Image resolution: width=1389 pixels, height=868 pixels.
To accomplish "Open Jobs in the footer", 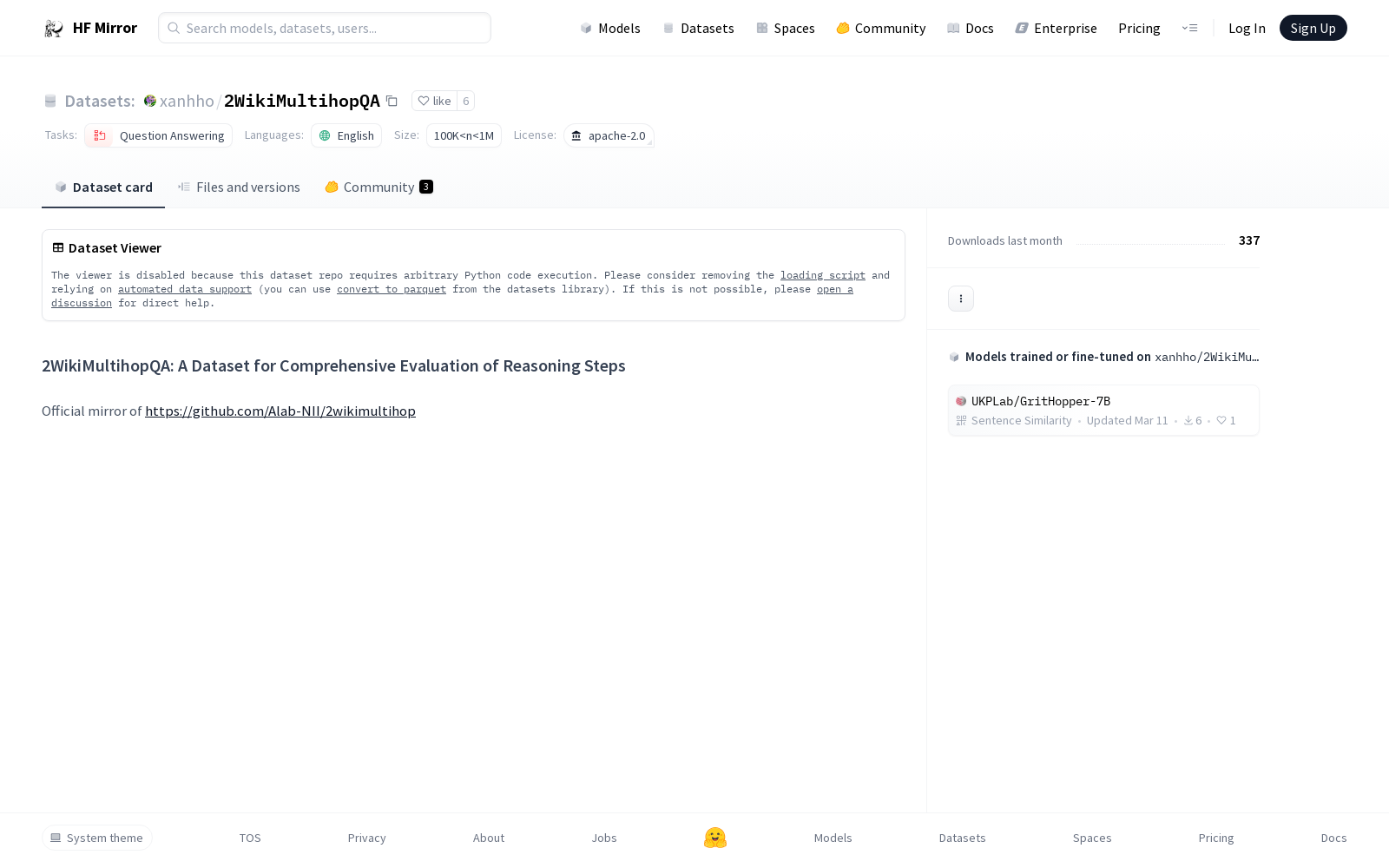I will point(604,838).
